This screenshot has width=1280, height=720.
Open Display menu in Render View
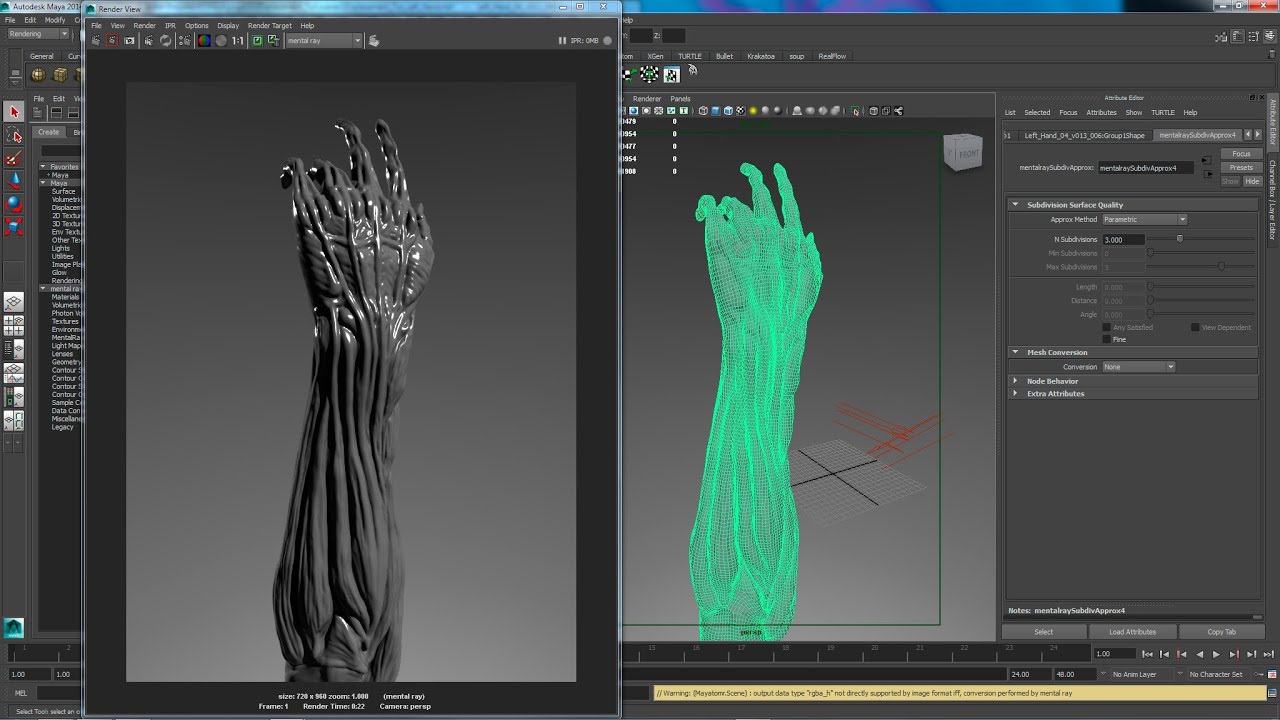point(228,25)
